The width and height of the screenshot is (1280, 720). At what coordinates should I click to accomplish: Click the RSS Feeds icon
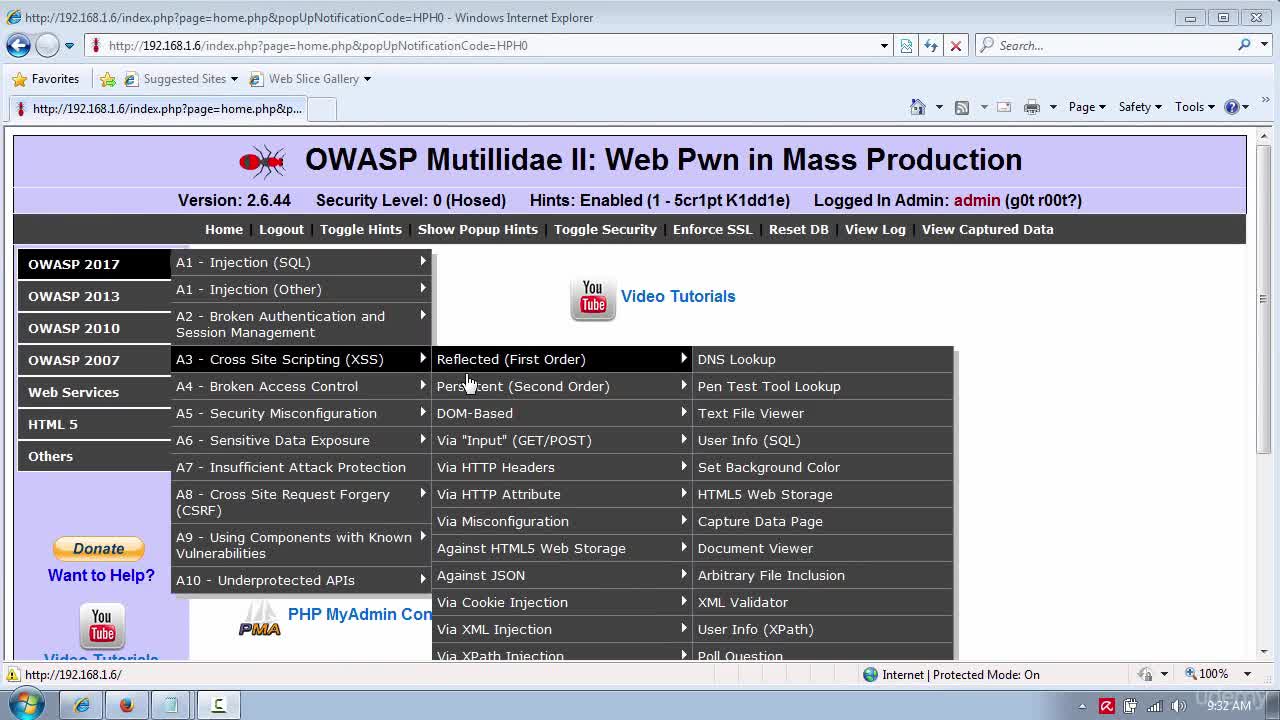click(x=962, y=107)
